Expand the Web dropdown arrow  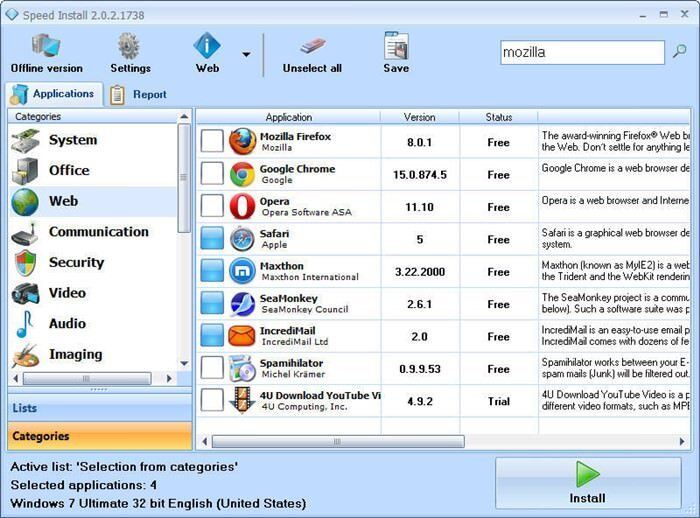point(246,54)
